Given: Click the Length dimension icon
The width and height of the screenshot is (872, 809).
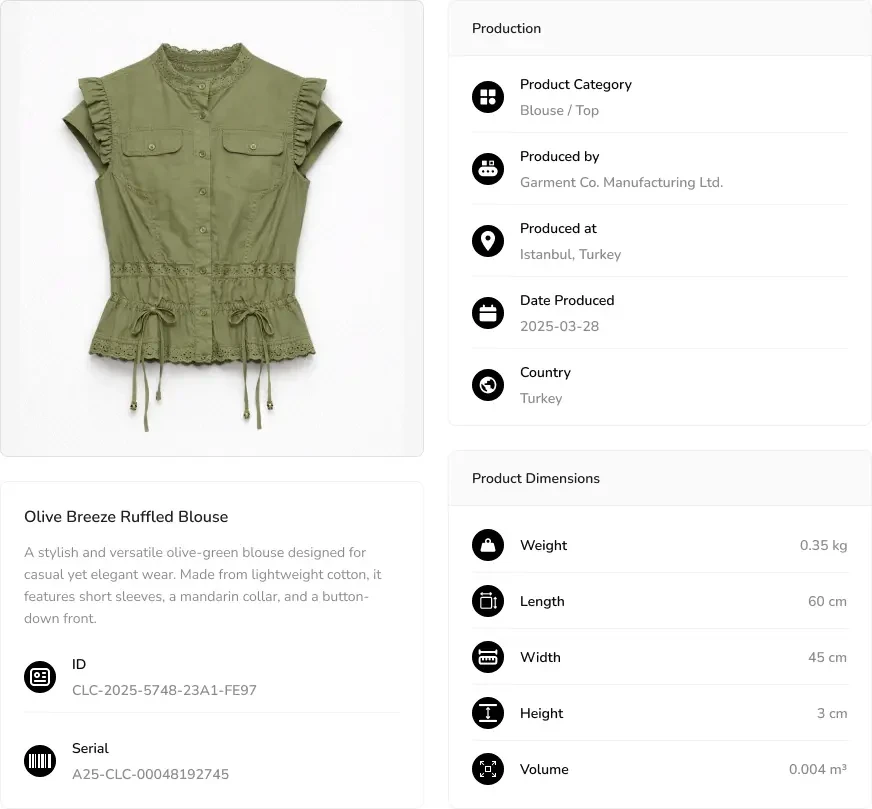Looking at the screenshot, I should coord(488,601).
